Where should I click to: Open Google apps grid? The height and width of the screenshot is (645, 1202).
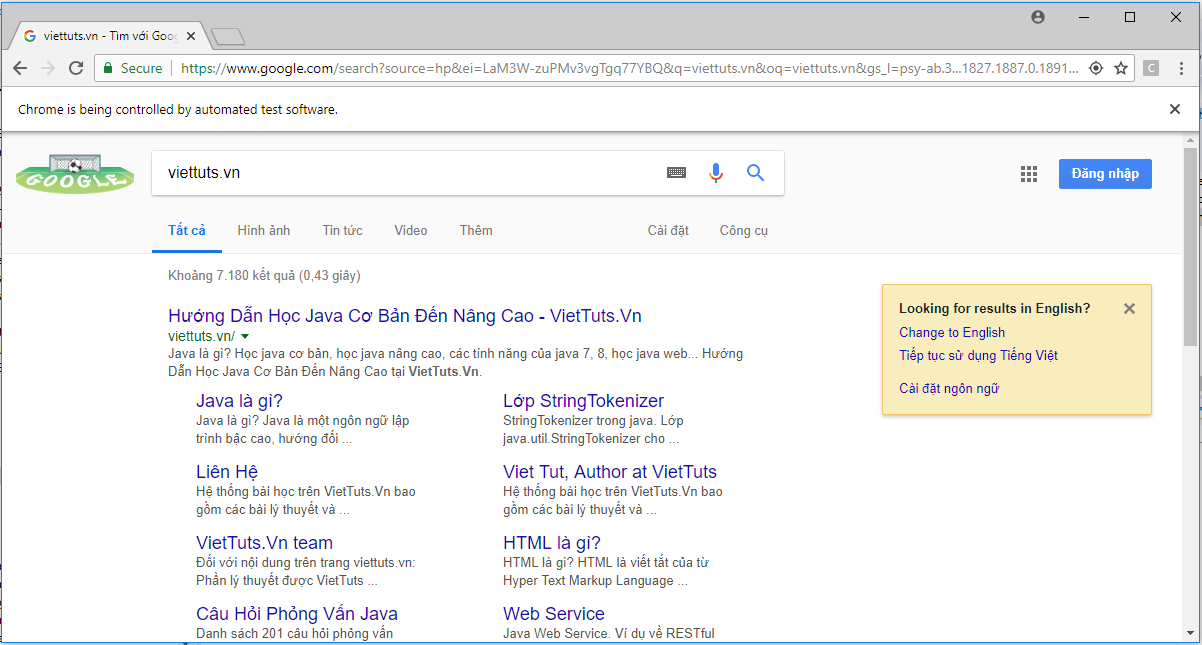tap(1029, 174)
